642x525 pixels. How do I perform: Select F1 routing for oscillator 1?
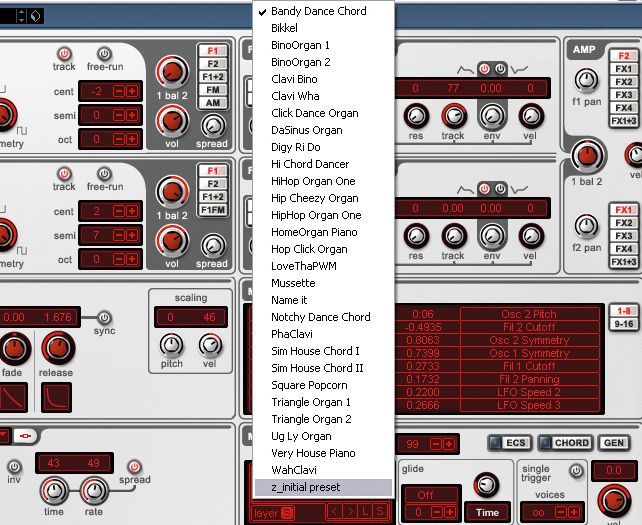click(213, 51)
